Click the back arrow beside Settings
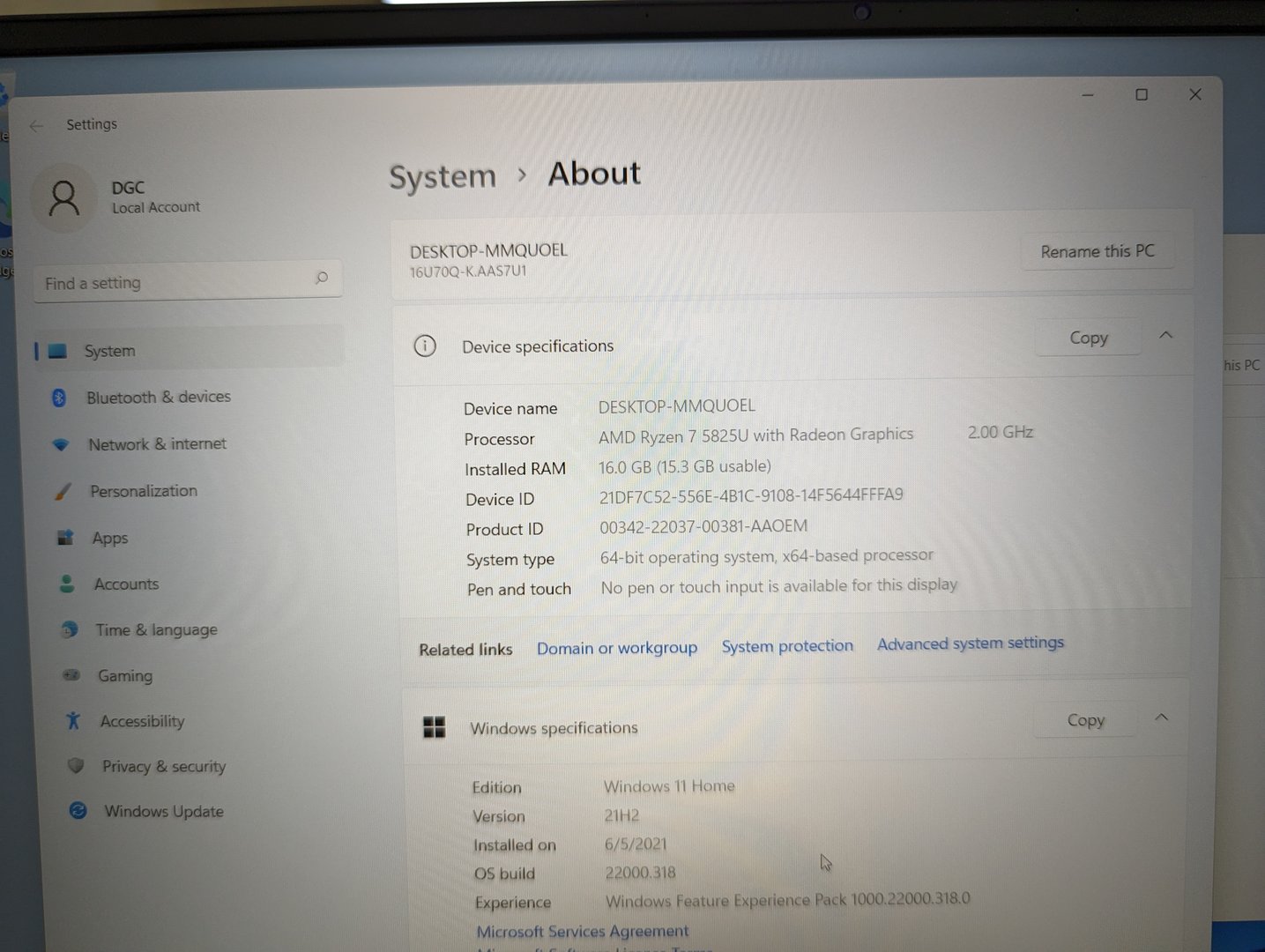This screenshot has width=1265, height=952. (x=36, y=126)
